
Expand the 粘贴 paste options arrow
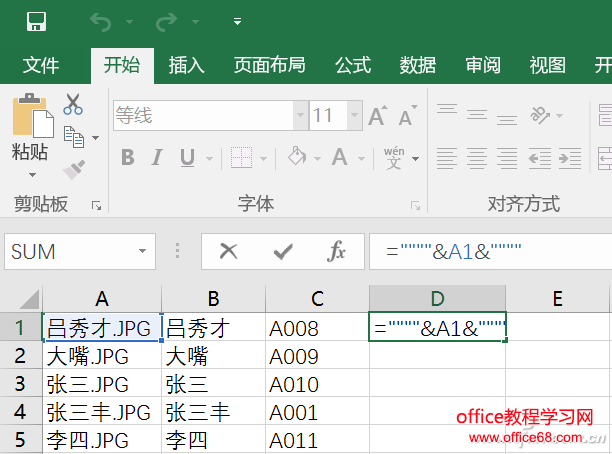(x=32, y=174)
